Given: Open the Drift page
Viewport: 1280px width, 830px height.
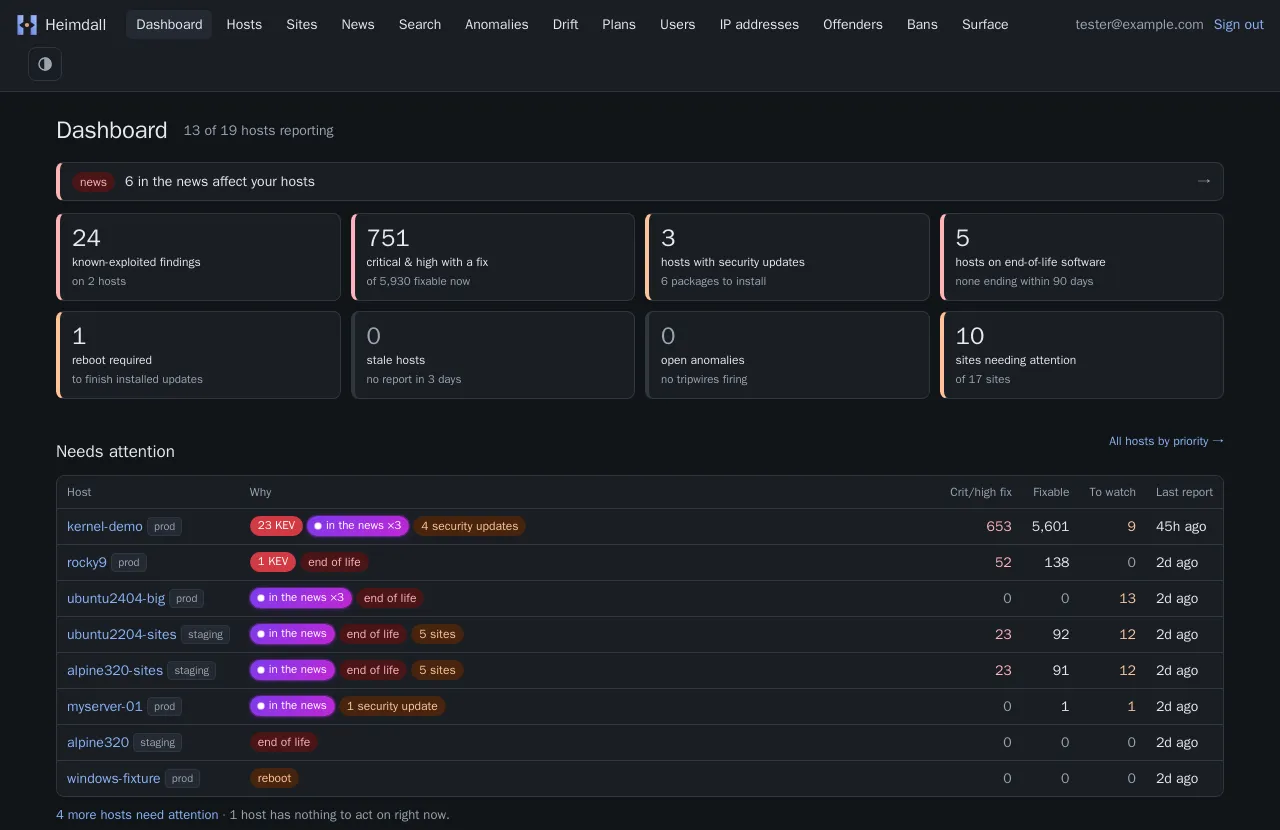Looking at the screenshot, I should pos(566,24).
